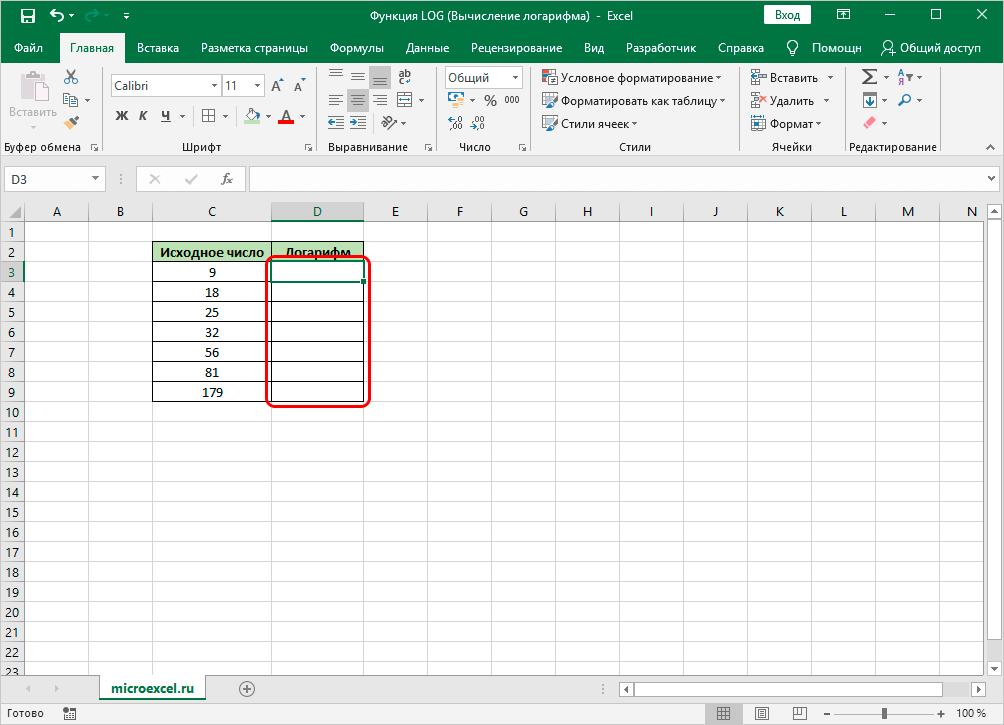Click the Name Box showing D3
The height and width of the screenshot is (725, 1004).
tap(48, 179)
